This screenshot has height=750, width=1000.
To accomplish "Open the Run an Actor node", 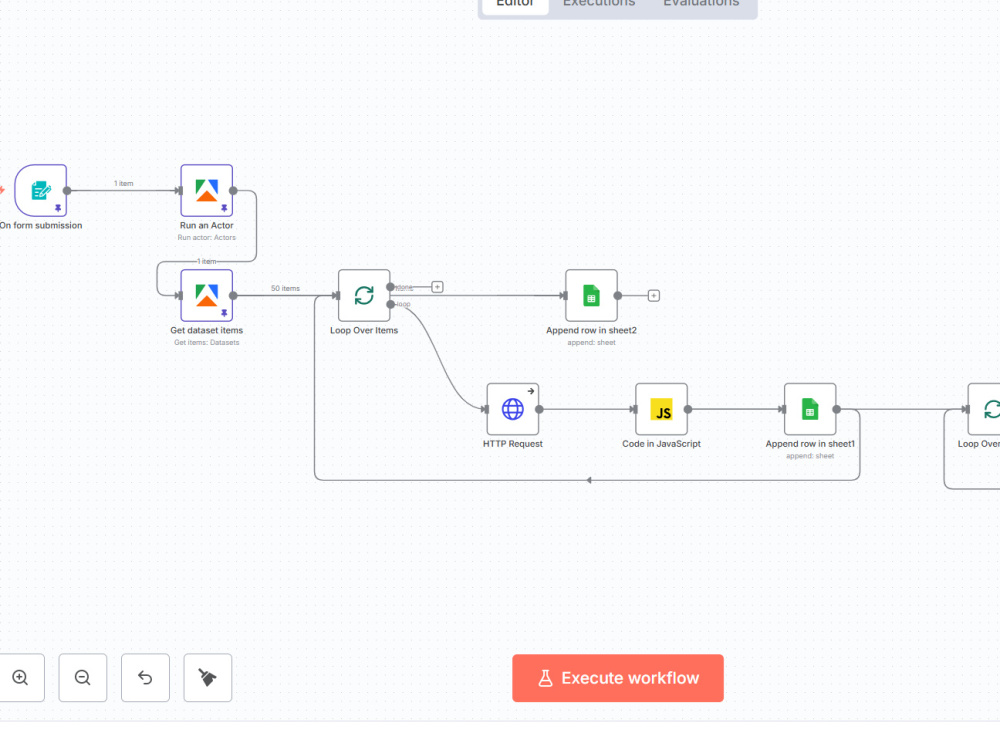I will (x=207, y=191).
